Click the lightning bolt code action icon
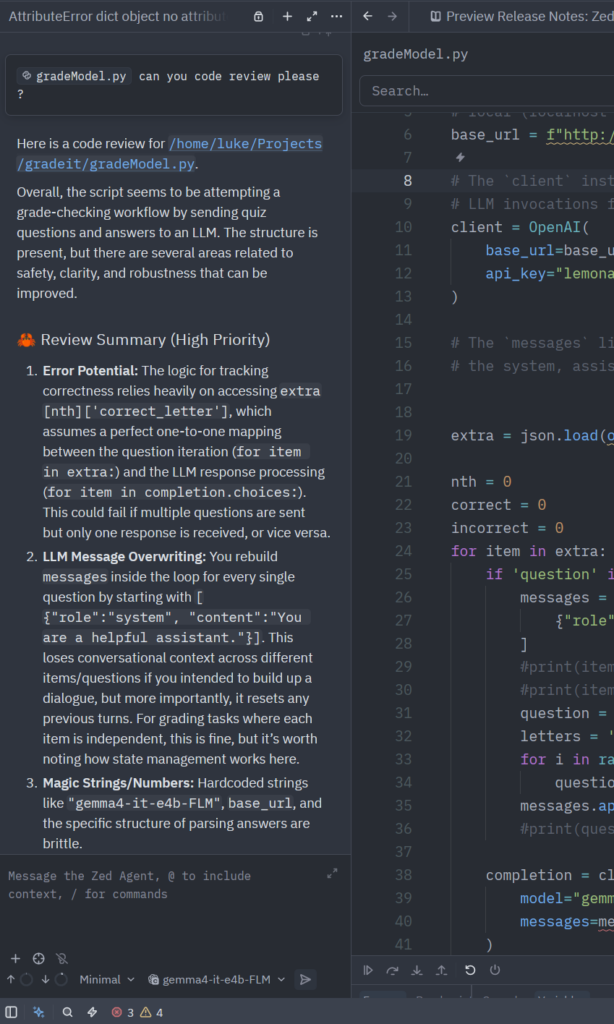The image size is (614, 1024). pos(460,157)
